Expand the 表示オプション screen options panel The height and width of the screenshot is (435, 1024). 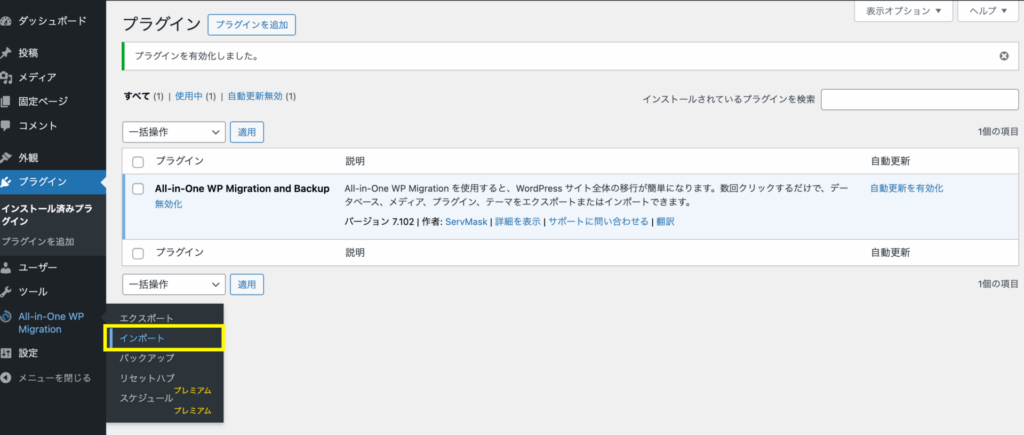[903, 11]
